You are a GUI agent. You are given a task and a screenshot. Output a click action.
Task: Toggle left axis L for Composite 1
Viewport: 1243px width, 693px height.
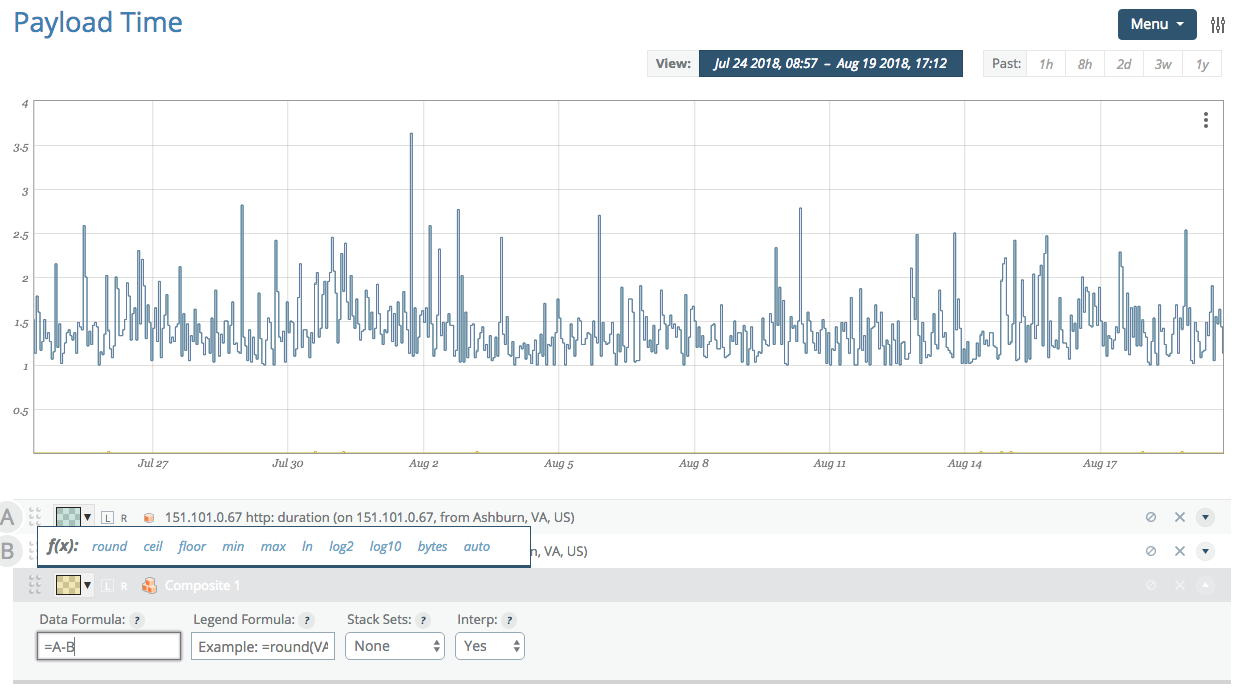(107, 586)
